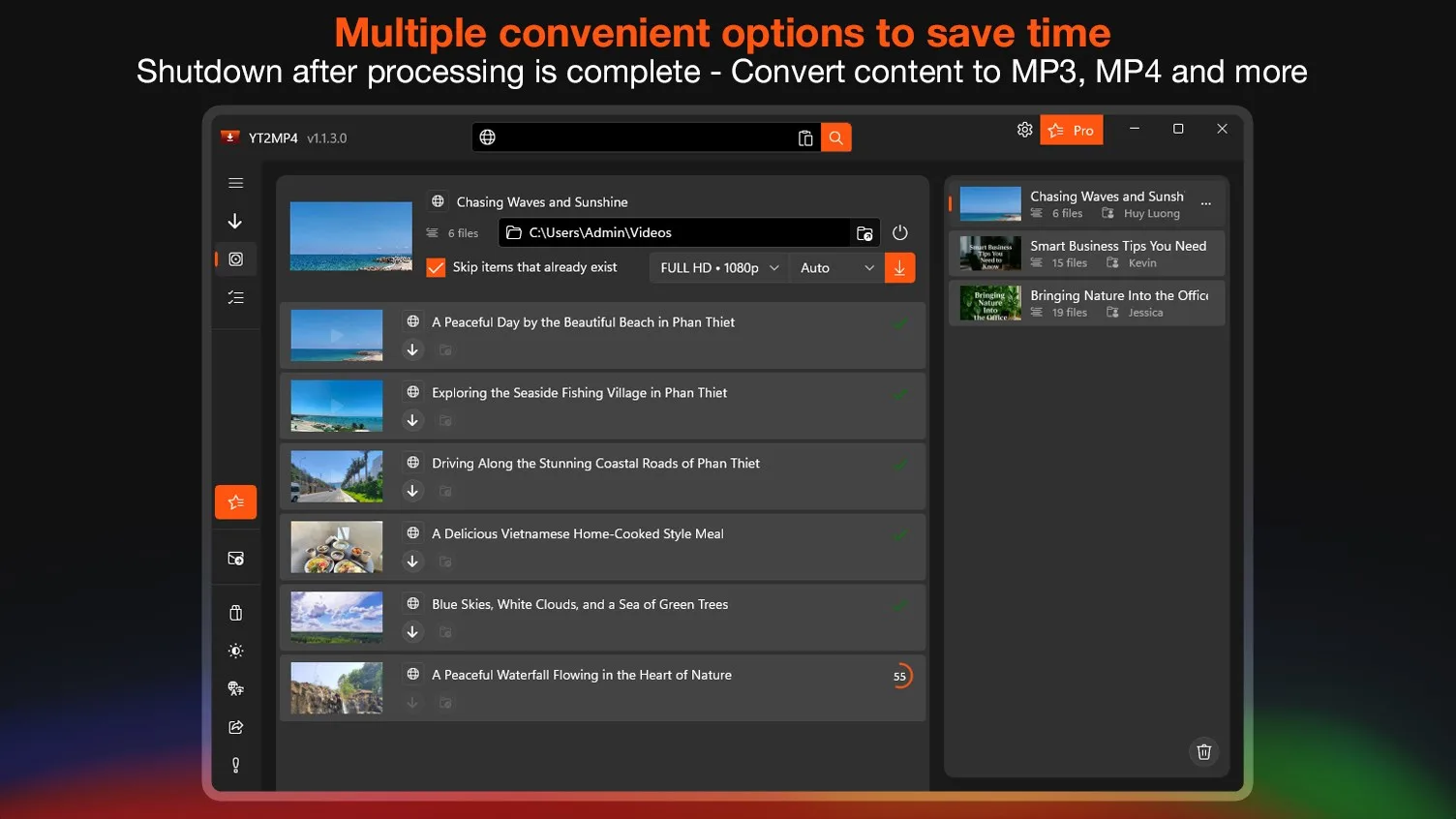Download 'Exploring the Seaside Fishing Village' item
Screen dimensions: 1456x819
coord(412,420)
